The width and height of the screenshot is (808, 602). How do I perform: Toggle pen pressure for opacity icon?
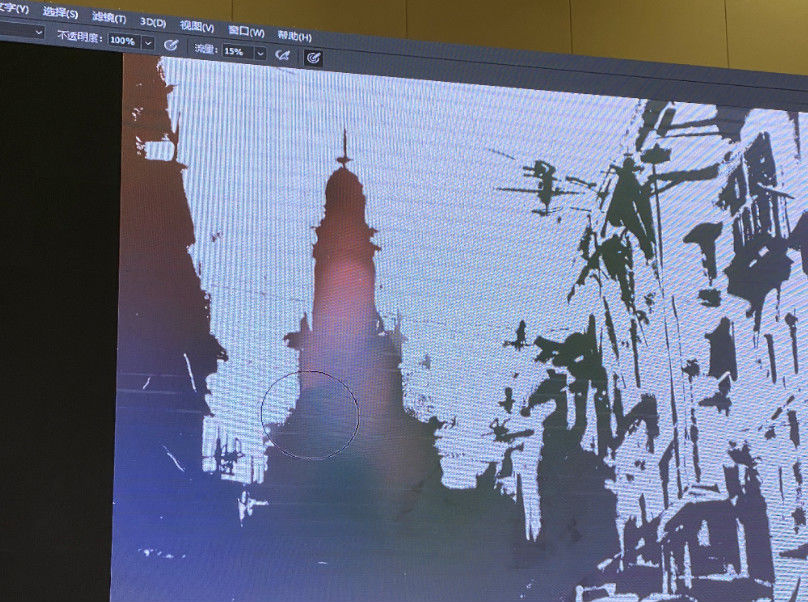(171, 45)
